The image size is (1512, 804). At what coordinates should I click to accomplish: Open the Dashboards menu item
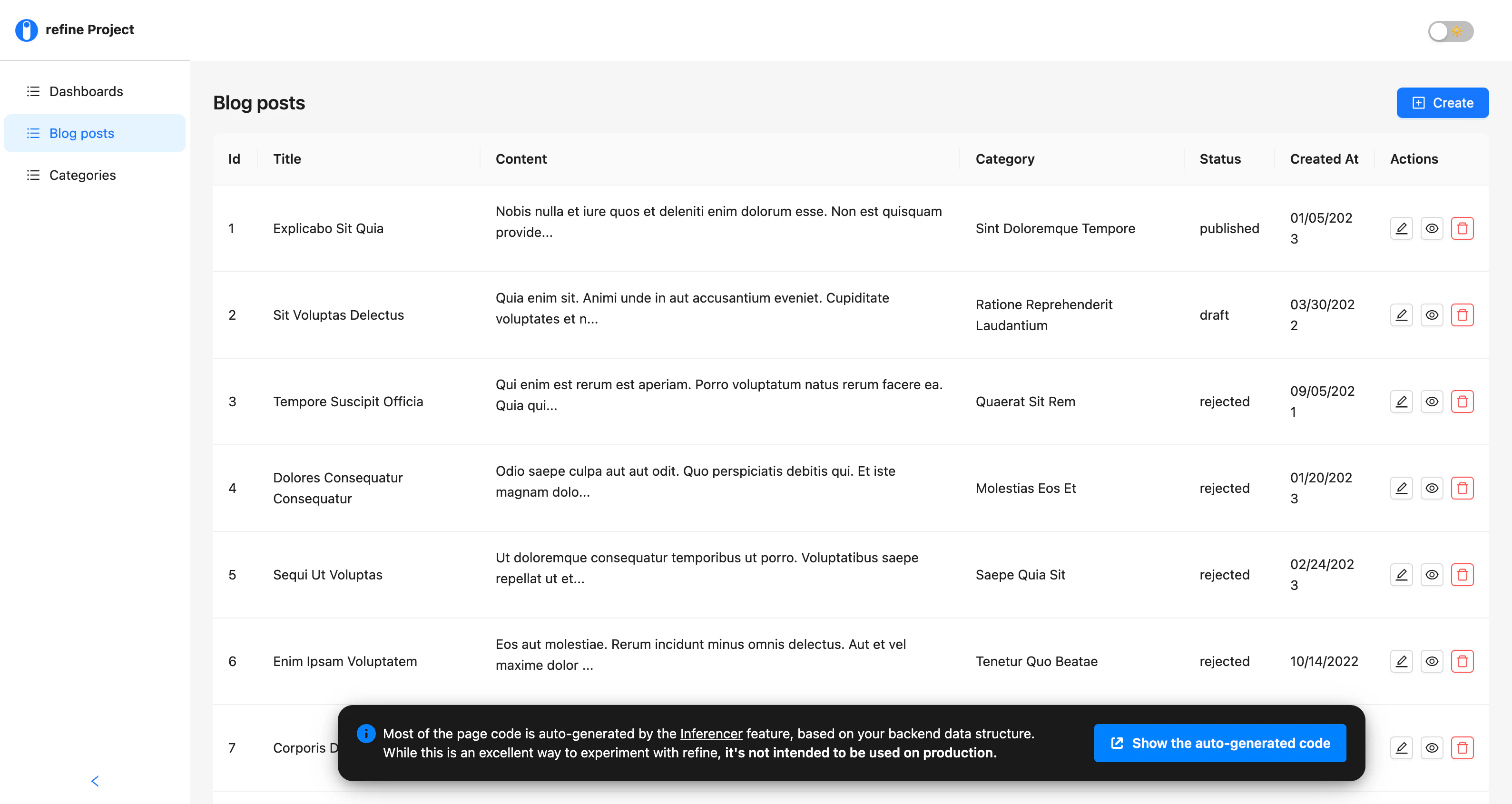(x=86, y=91)
